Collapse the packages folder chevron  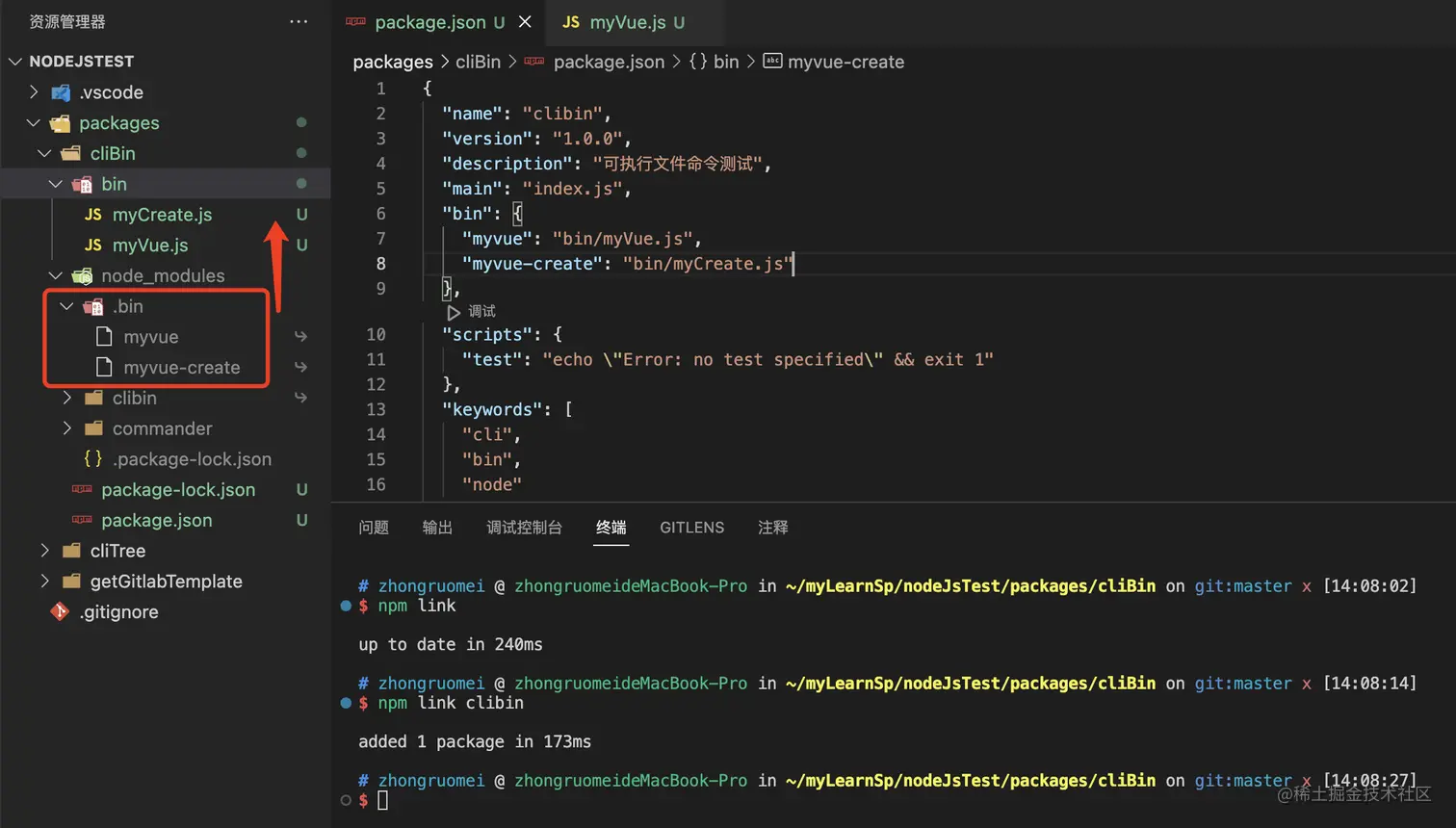pos(34,123)
